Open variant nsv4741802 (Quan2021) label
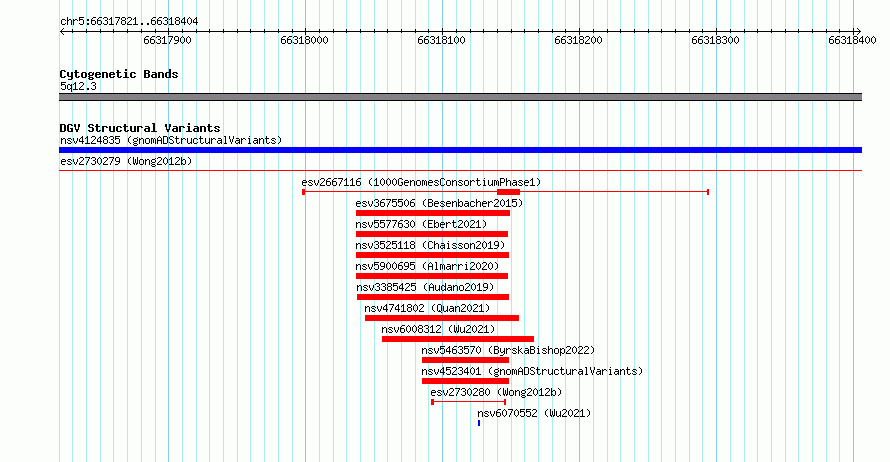Viewport: 890px width, 462px height. point(427,308)
